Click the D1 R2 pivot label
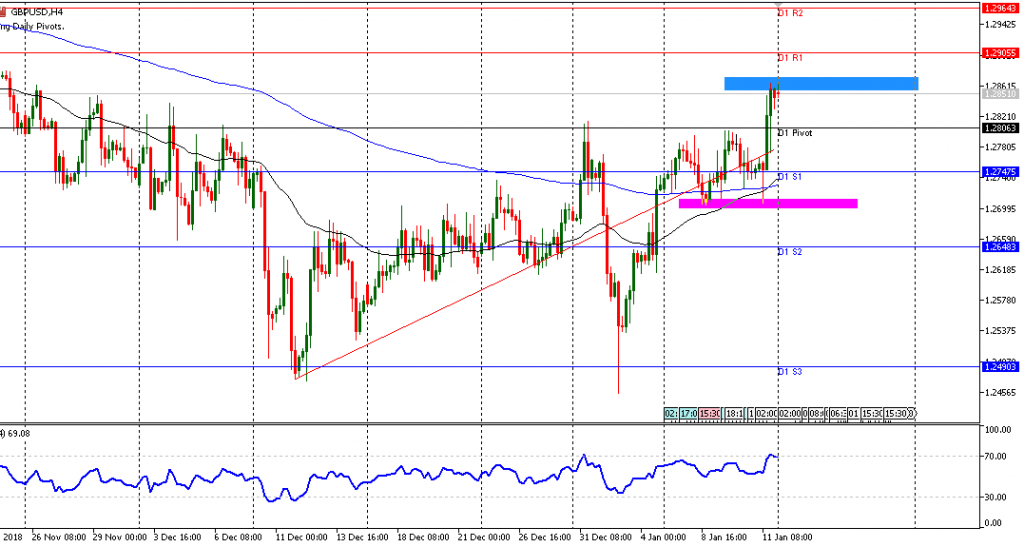Screen dimensions: 1024x547 coord(790,13)
